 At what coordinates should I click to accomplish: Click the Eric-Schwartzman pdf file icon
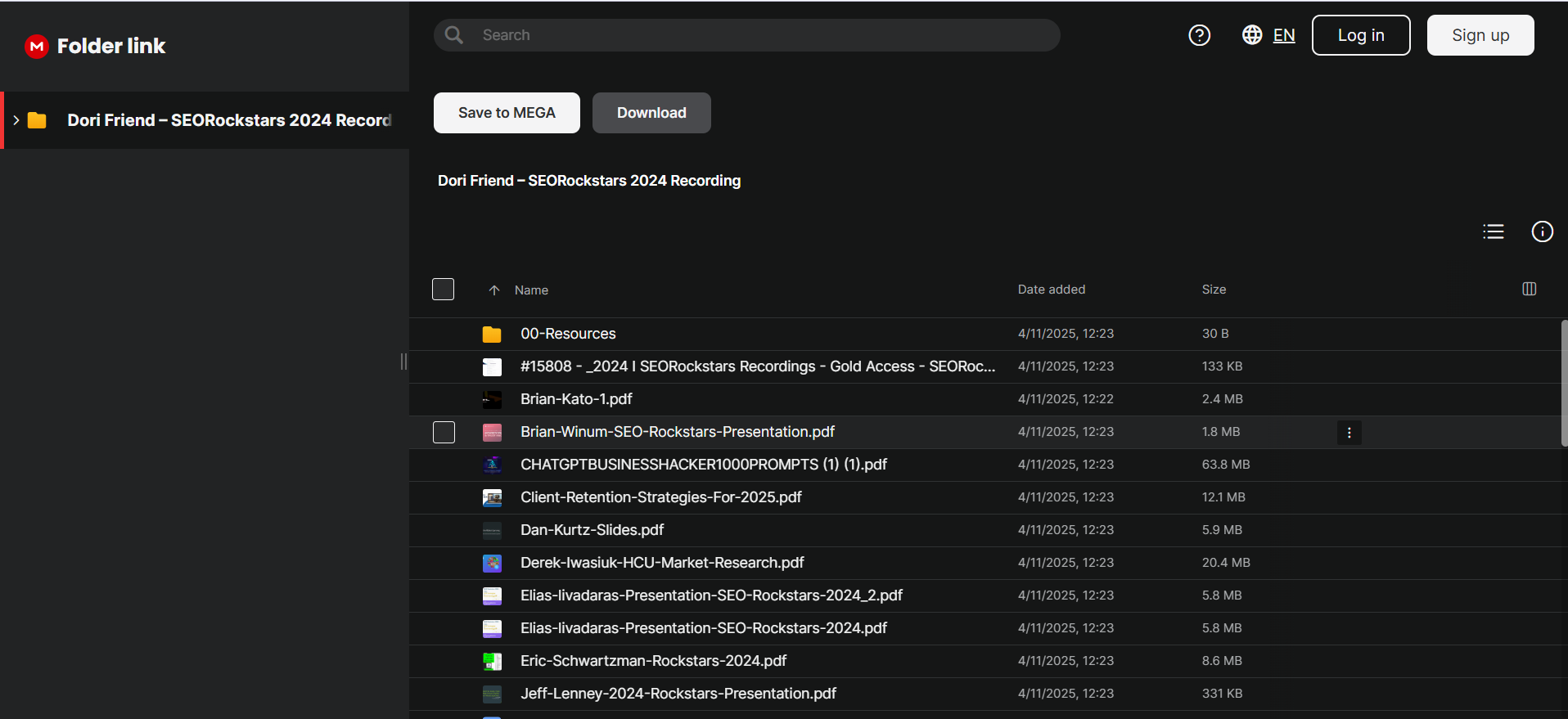pyautogui.click(x=492, y=661)
